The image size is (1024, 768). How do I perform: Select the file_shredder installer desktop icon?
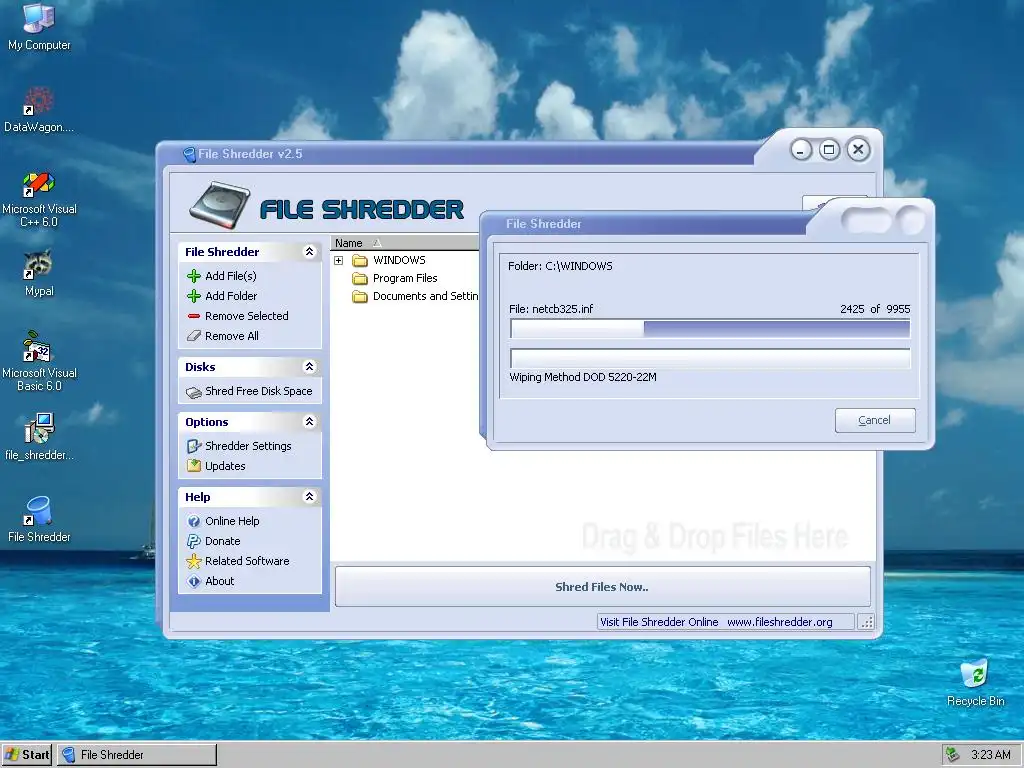(x=39, y=437)
